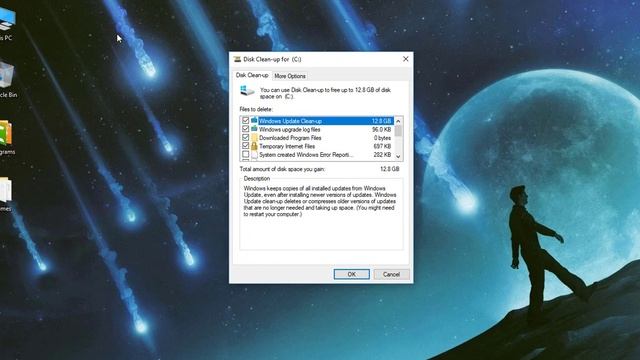Click the Disk Clean-up title bar drive icon
This screenshot has width=640, height=360.
tap(237, 59)
